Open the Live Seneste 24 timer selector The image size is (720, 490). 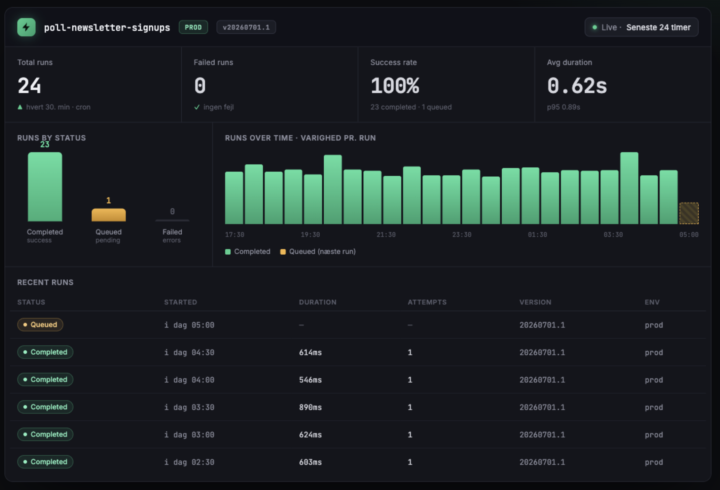641,27
